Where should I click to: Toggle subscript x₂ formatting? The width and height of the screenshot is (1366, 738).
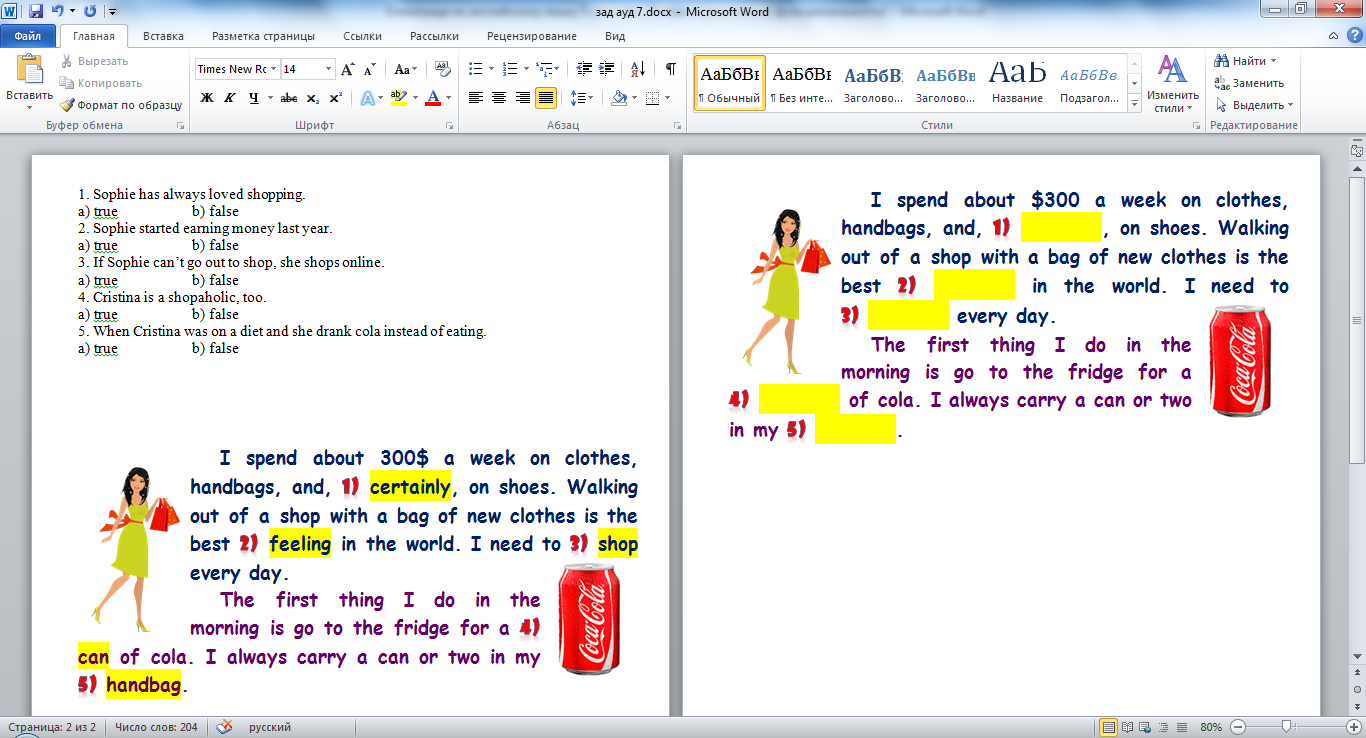click(x=313, y=98)
